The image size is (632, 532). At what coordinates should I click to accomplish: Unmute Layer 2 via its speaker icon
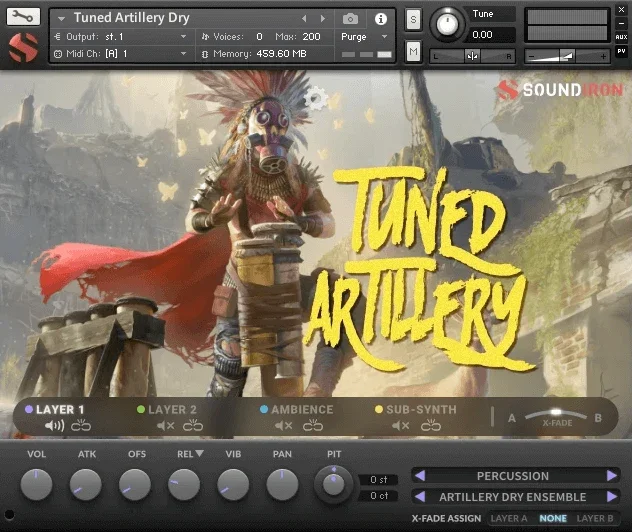[166, 426]
